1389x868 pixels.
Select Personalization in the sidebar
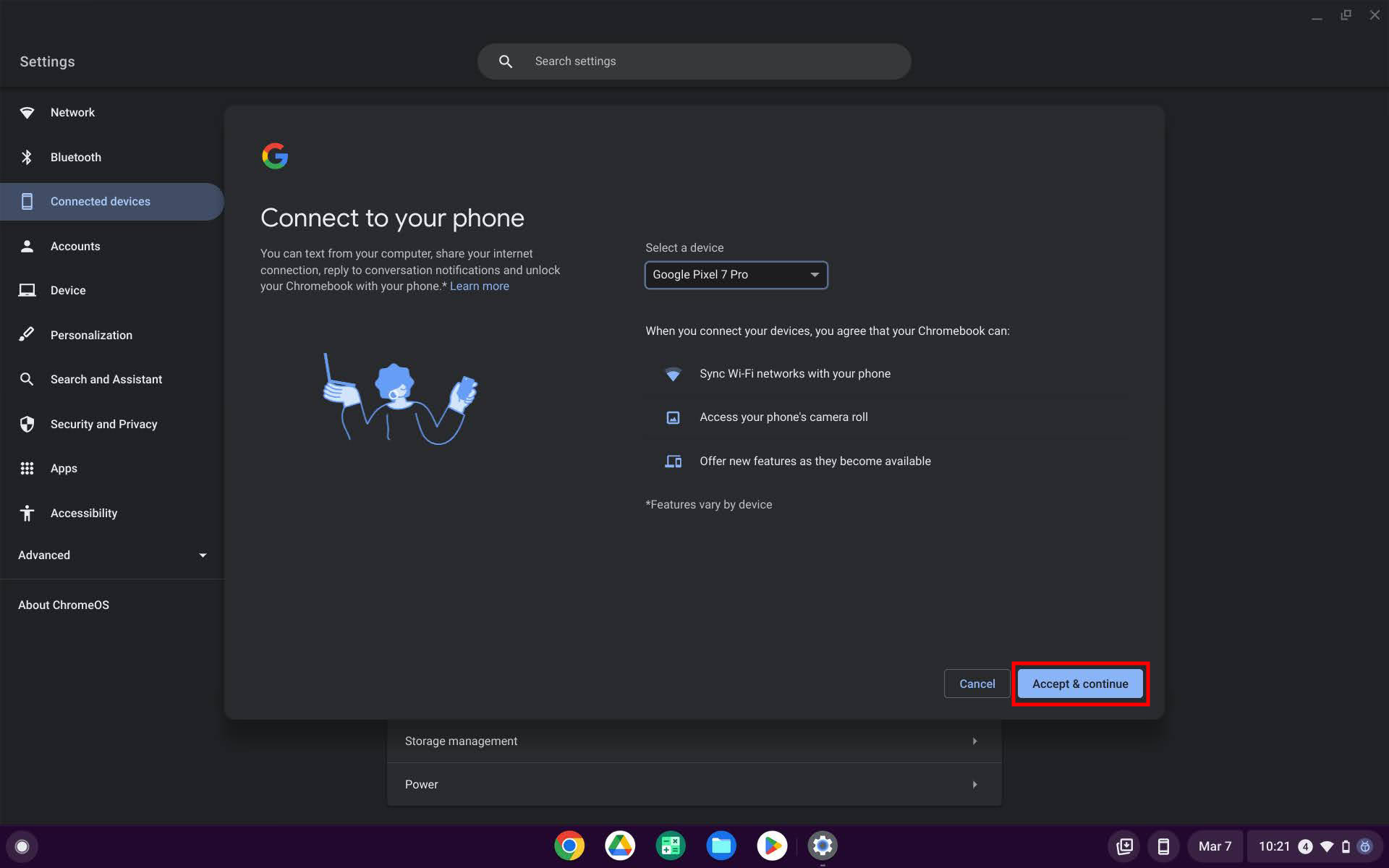click(91, 335)
